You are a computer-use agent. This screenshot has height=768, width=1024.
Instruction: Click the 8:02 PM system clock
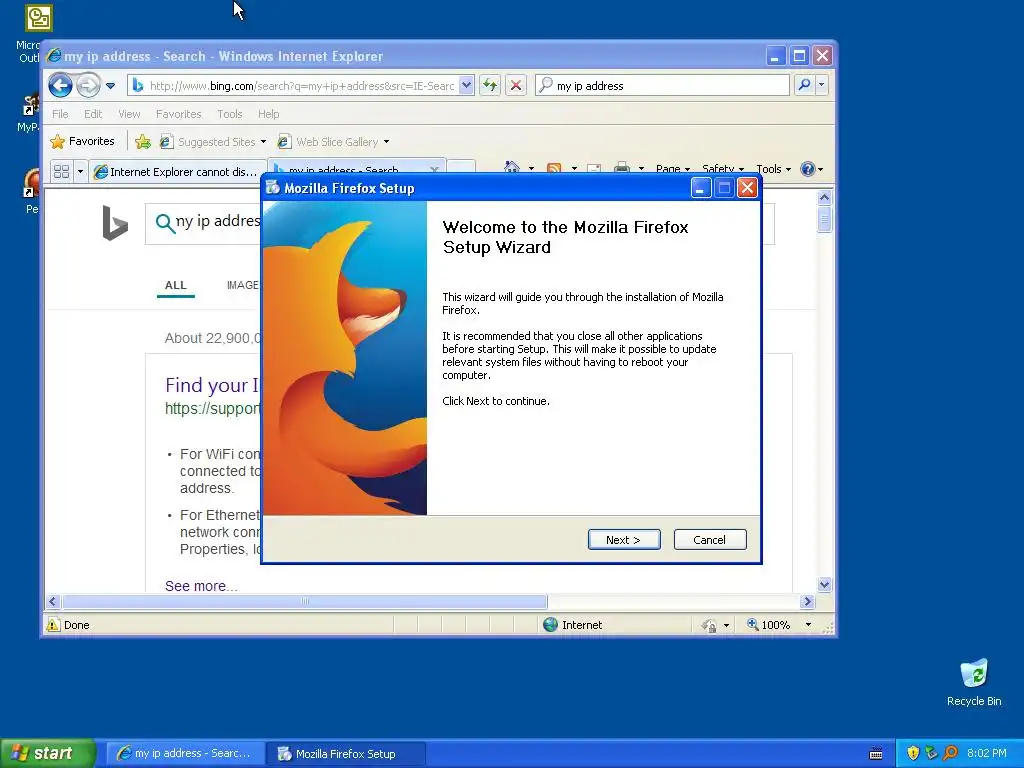click(987, 753)
